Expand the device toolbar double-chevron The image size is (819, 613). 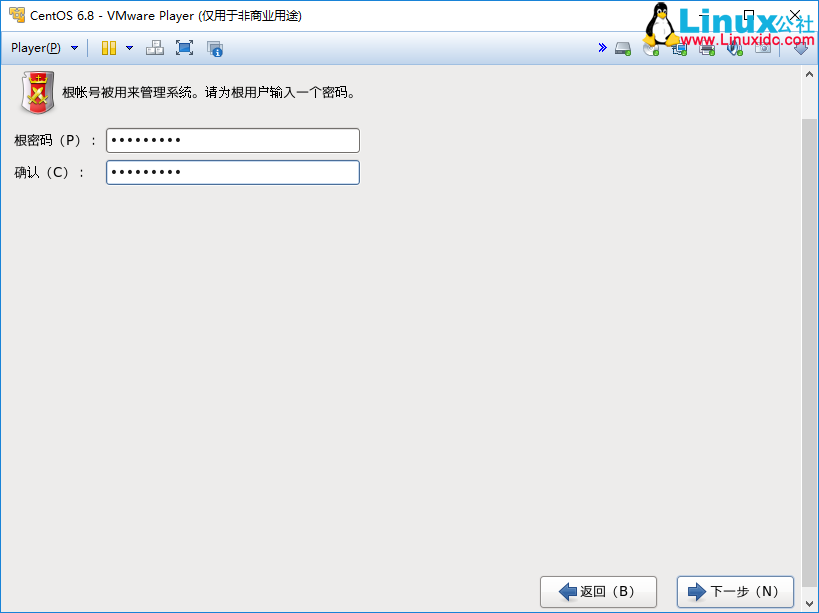coord(602,48)
